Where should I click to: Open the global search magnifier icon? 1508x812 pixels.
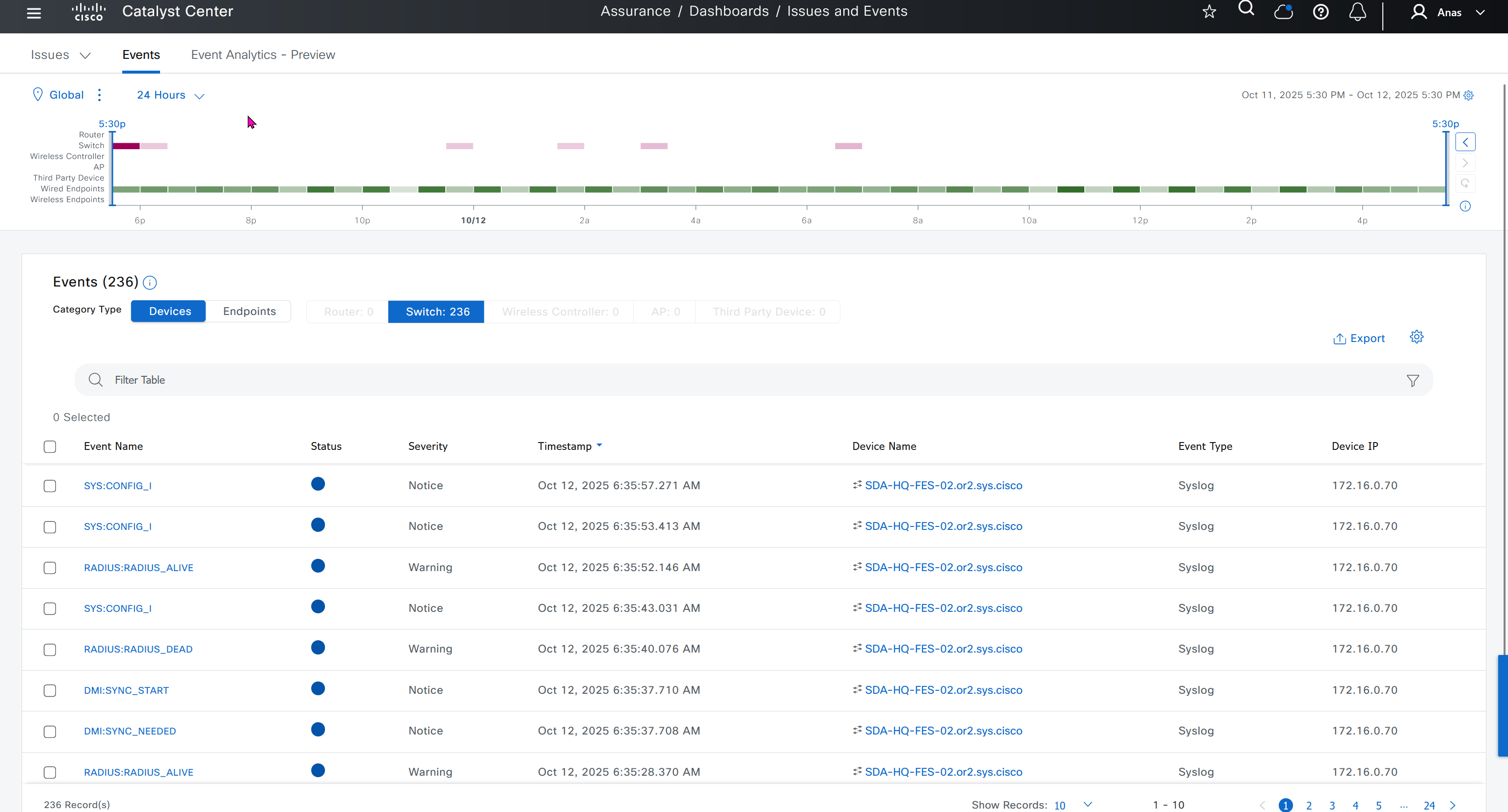tap(1246, 9)
